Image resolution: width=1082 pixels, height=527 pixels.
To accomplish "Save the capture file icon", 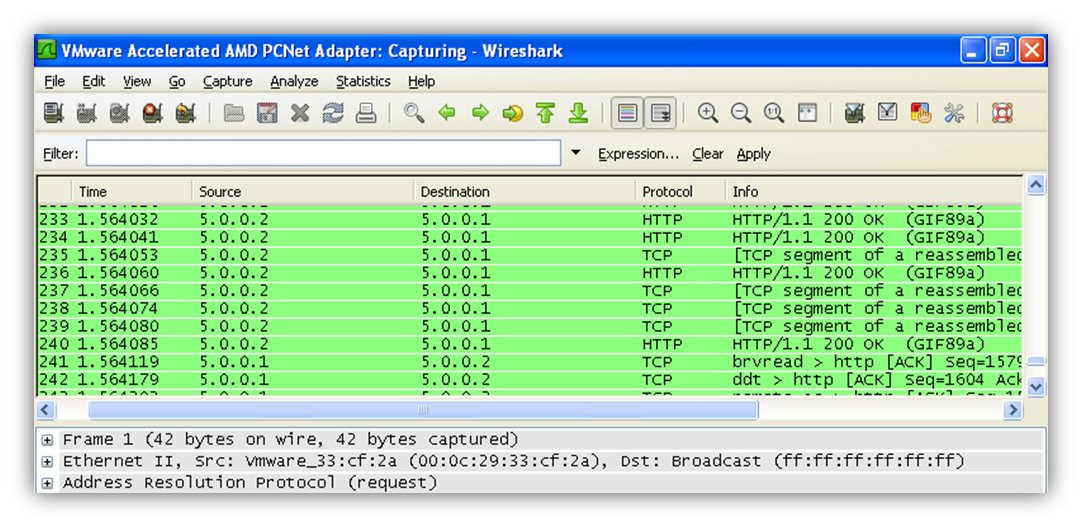I will tap(267, 112).
